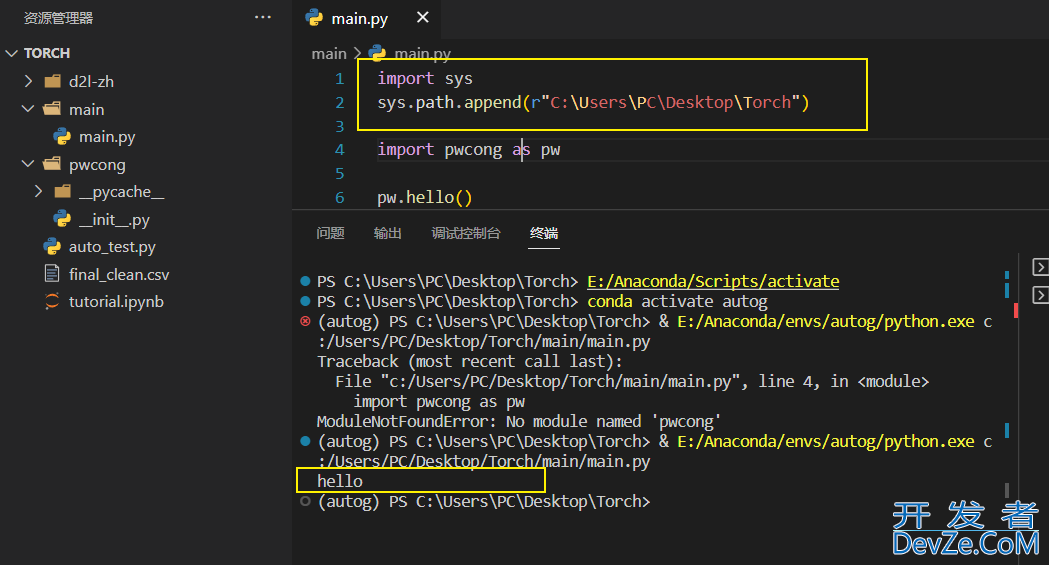This screenshot has height=565, width=1049.
Task: Click the 'import pwcong as pw' line
Action: [x=468, y=150]
